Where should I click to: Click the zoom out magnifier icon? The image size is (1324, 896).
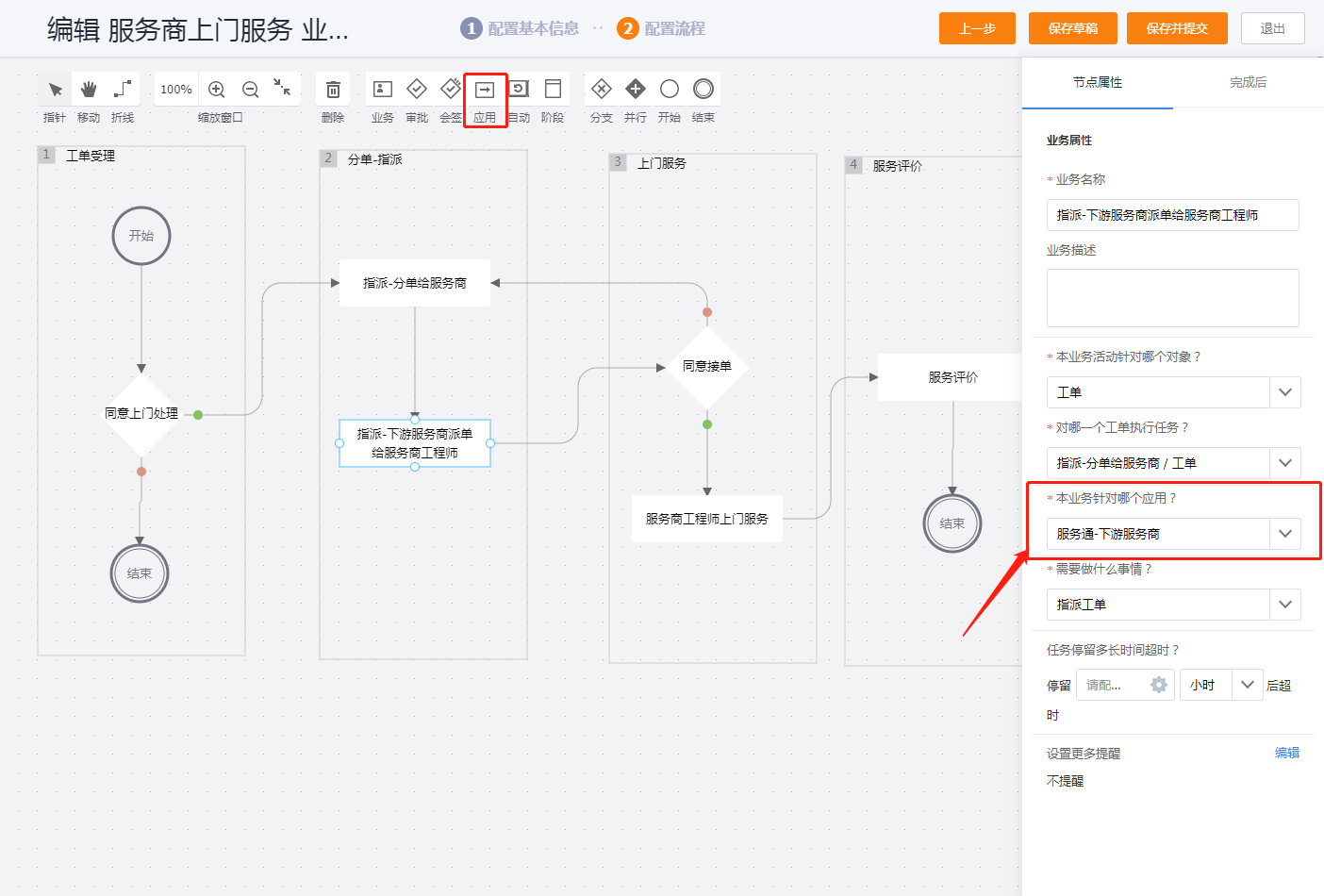pyautogui.click(x=251, y=90)
